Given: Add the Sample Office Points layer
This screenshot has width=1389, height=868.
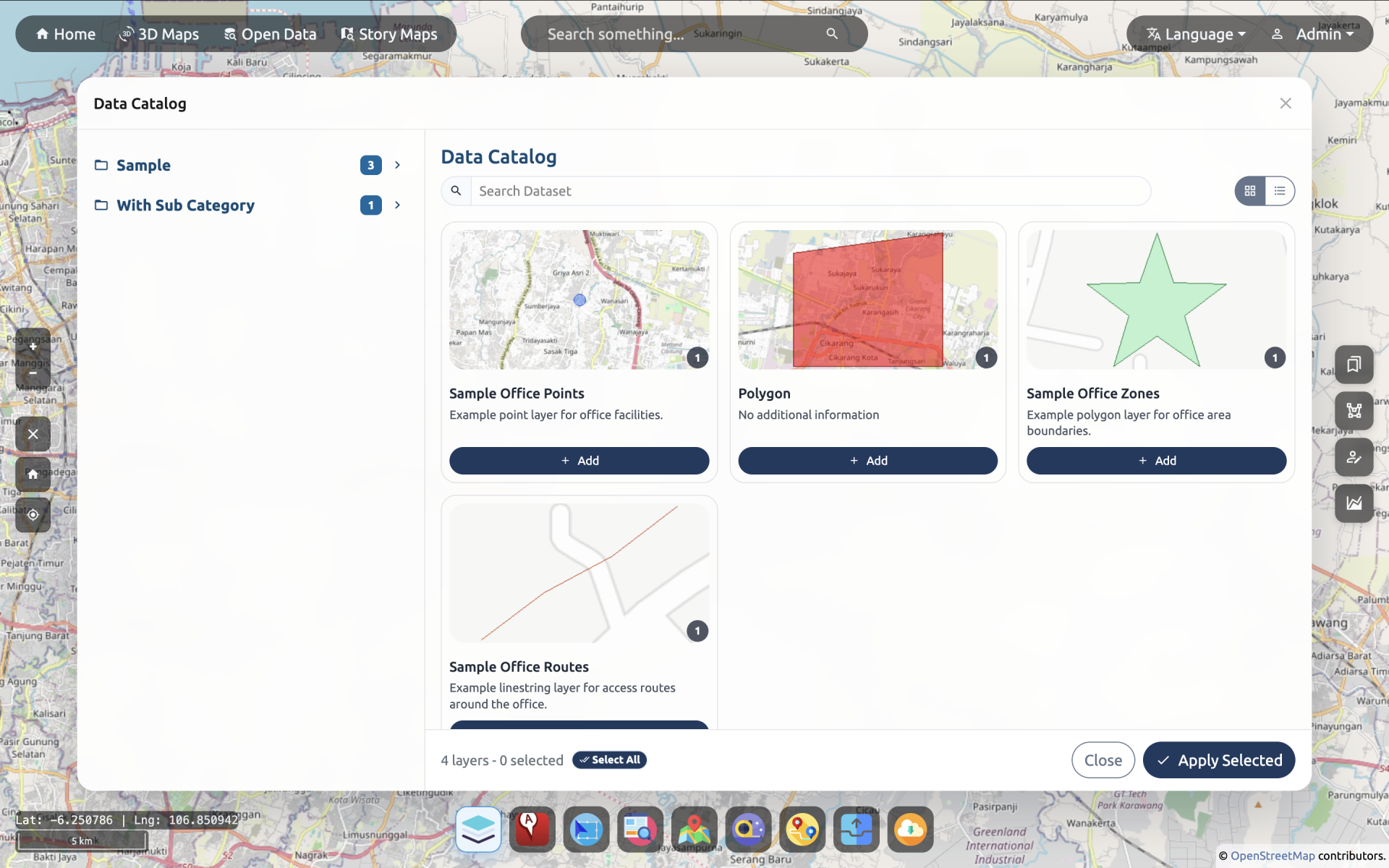Looking at the screenshot, I should pyautogui.click(x=579, y=461).
